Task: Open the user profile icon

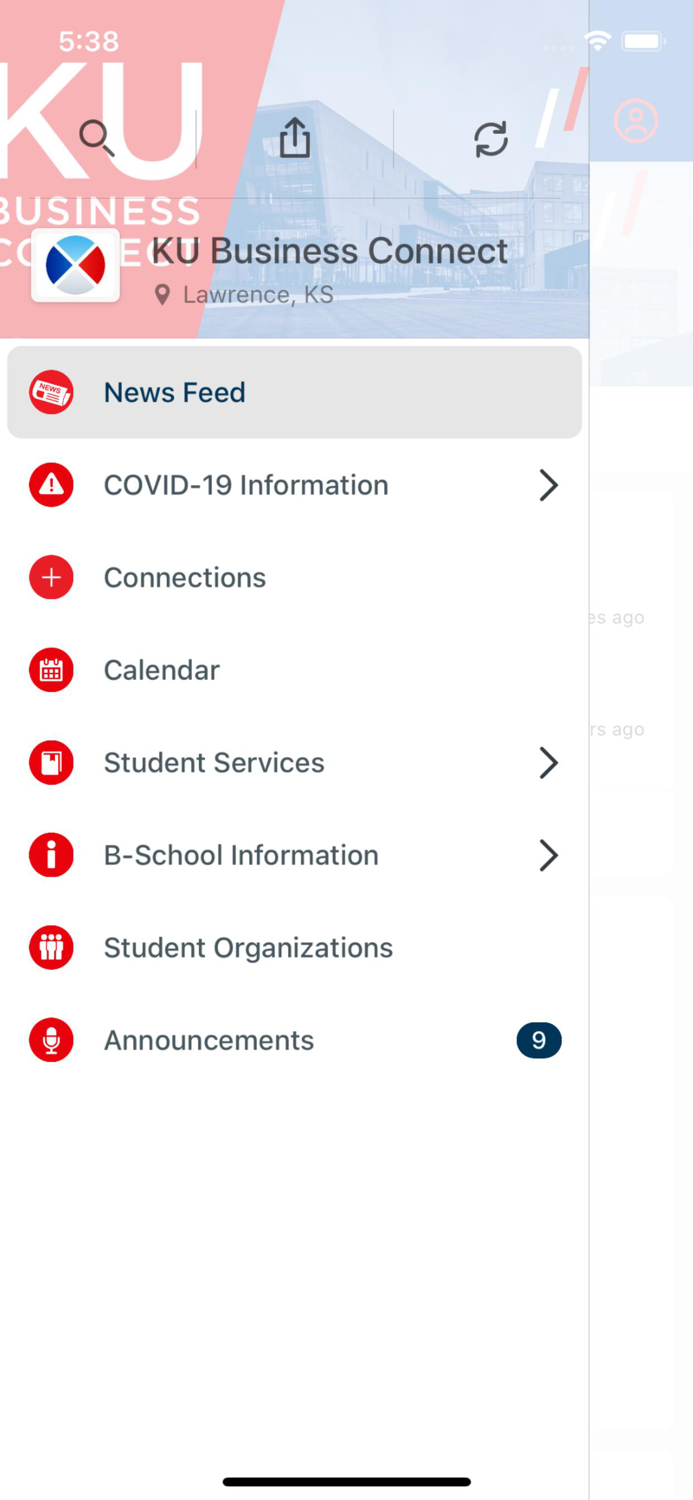Action: click(637, 120)
